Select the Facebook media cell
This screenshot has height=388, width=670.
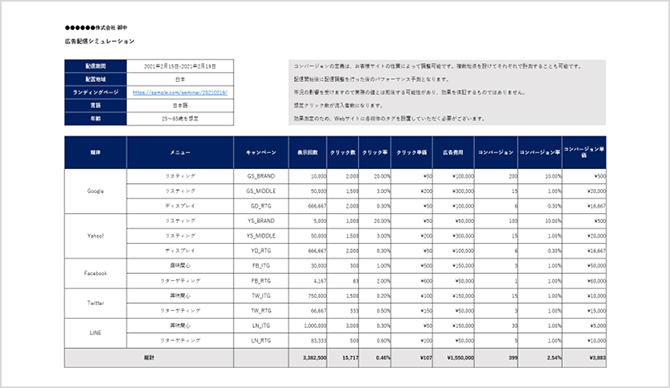(96, 273)
